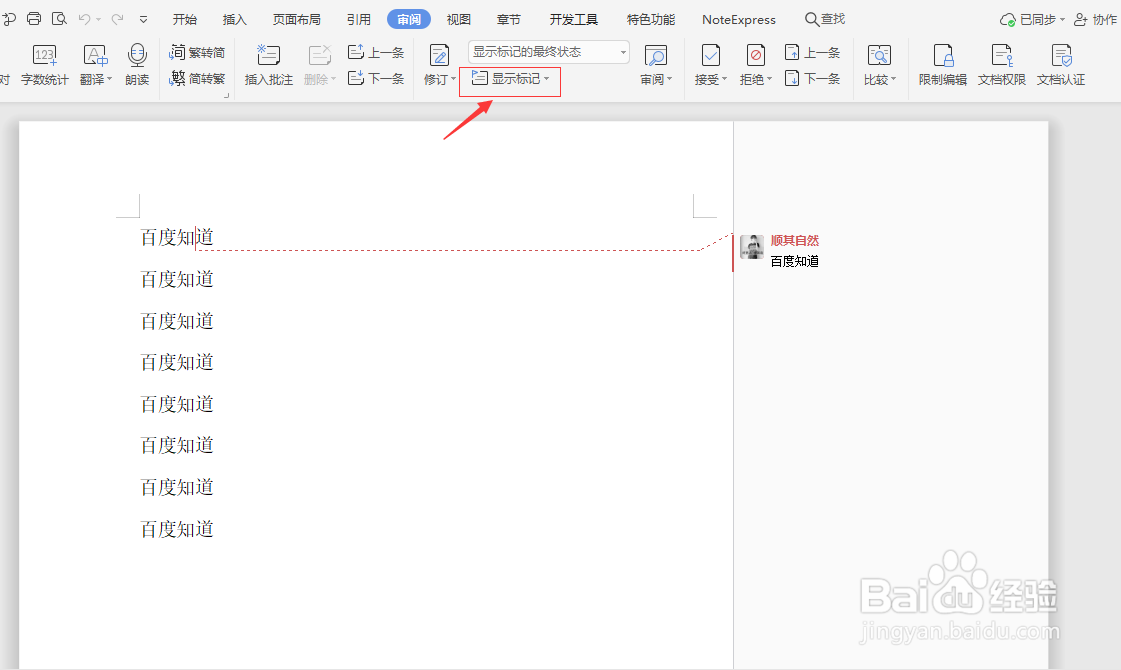Go to previous comment (上一条) beside Insert Comment
The width and height of the screenshot is (1121, 670).
point(376,52)
